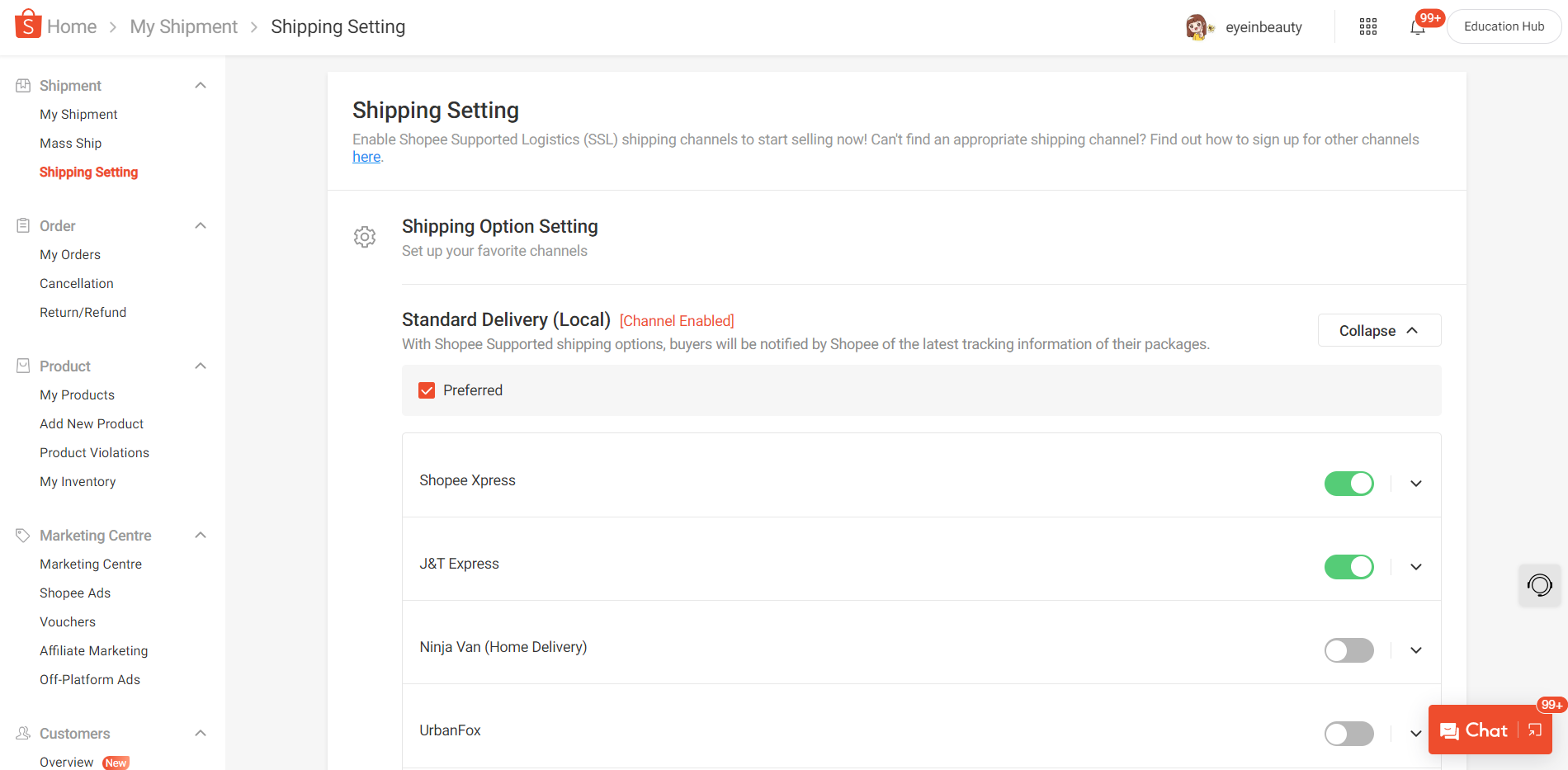Disable the Shopee Xpress channel toggle
Viewport: 1568px width, 770px height.
pyautogui.click(x=1348, y=483)
